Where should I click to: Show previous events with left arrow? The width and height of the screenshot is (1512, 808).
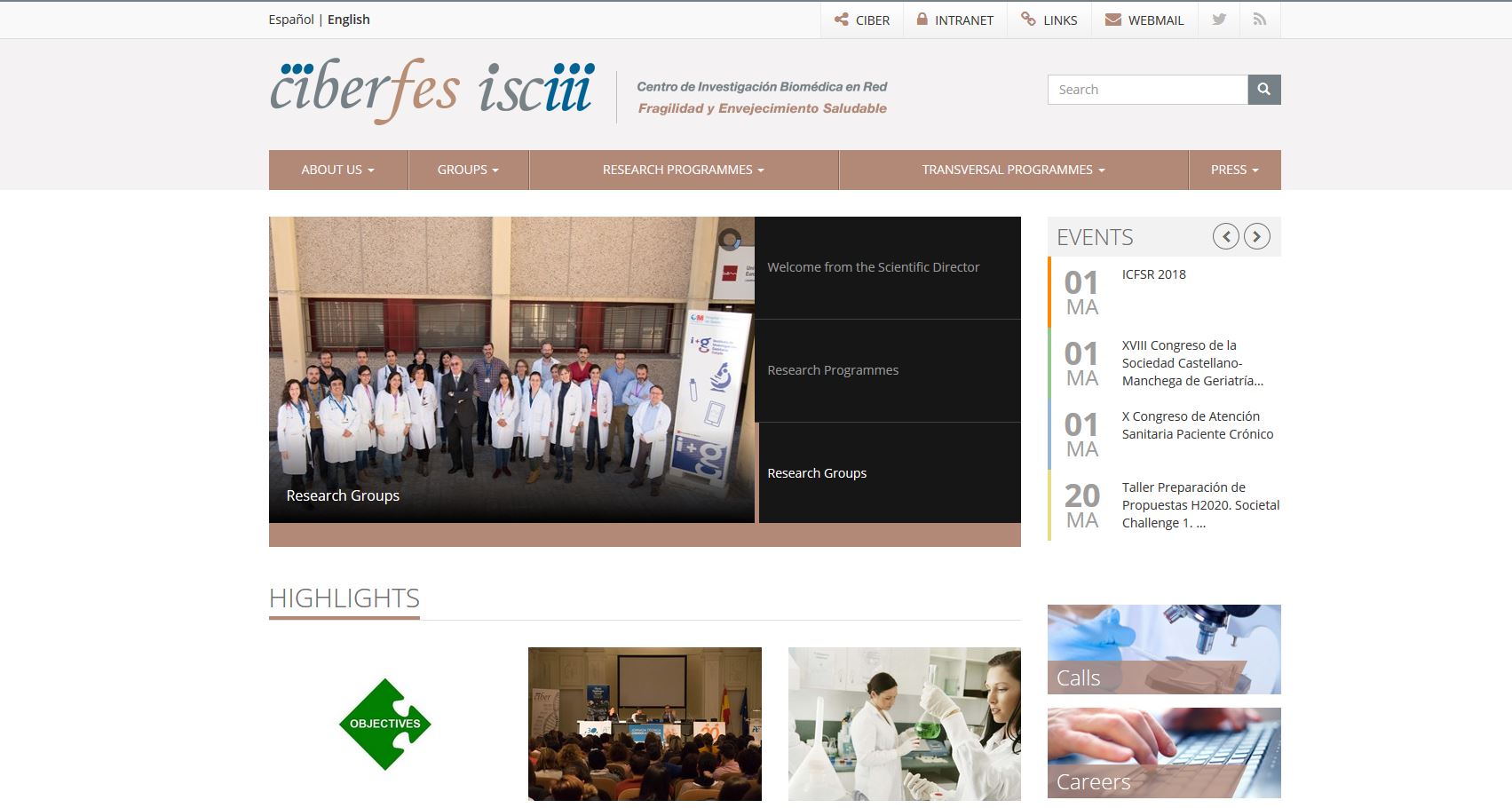point(1225,236)
